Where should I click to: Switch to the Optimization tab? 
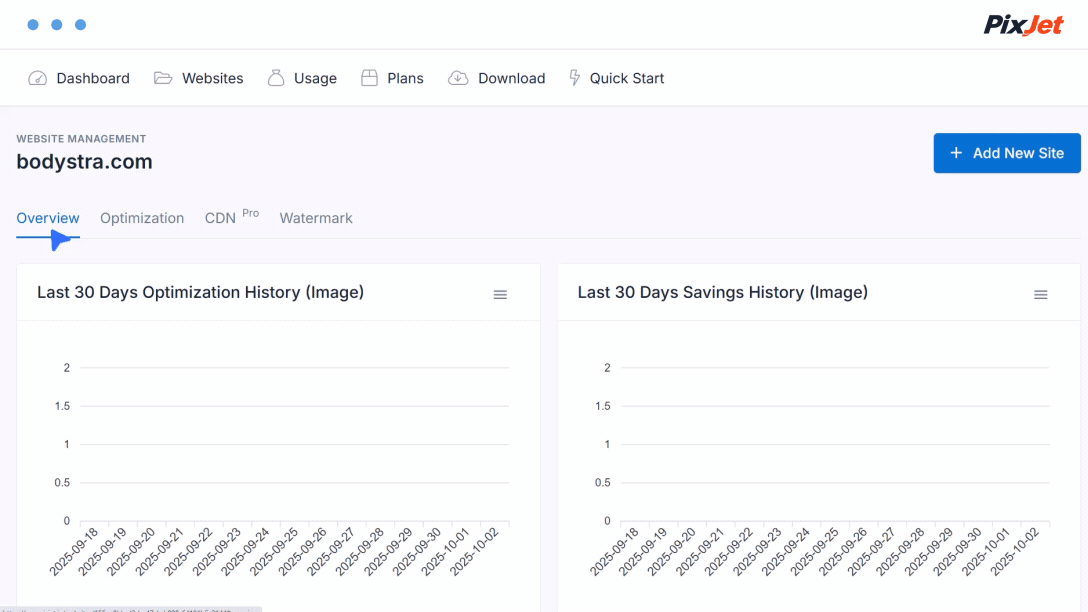coord(142,218)
